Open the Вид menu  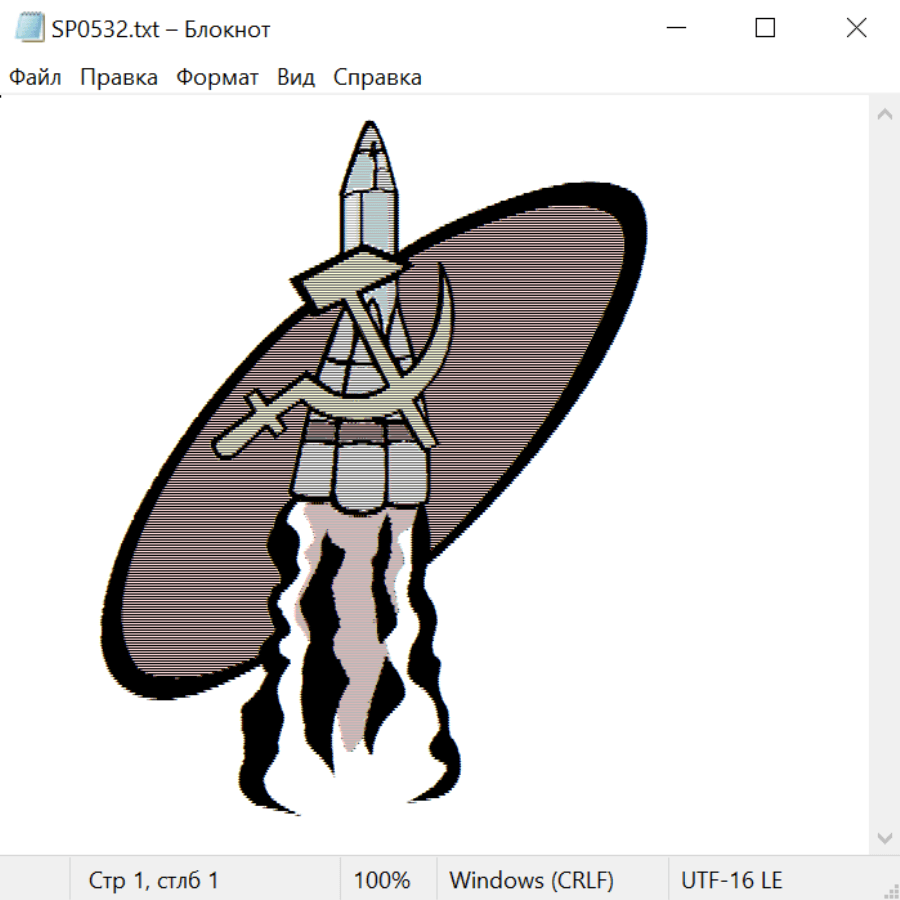(x=296, y=78)
